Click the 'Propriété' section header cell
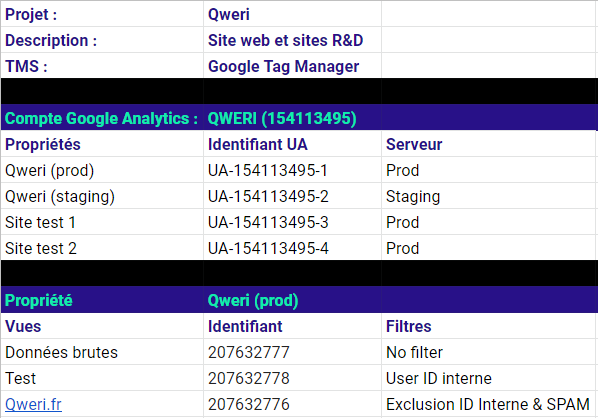598x418 pixels. [x=102, y=300]
